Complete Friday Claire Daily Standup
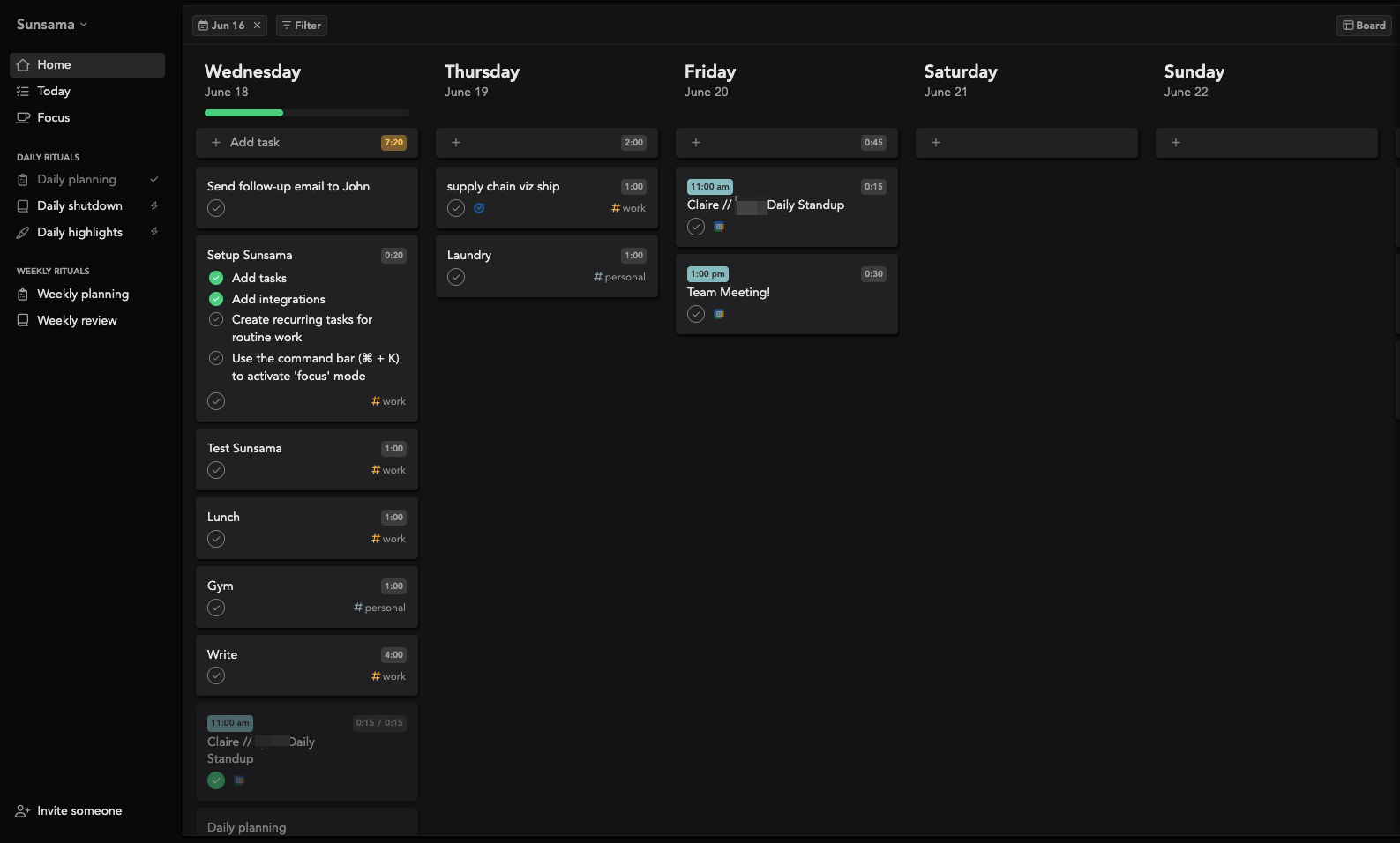Image resolution: width=1400 pixels, height=843 pixels. point(696,227)
